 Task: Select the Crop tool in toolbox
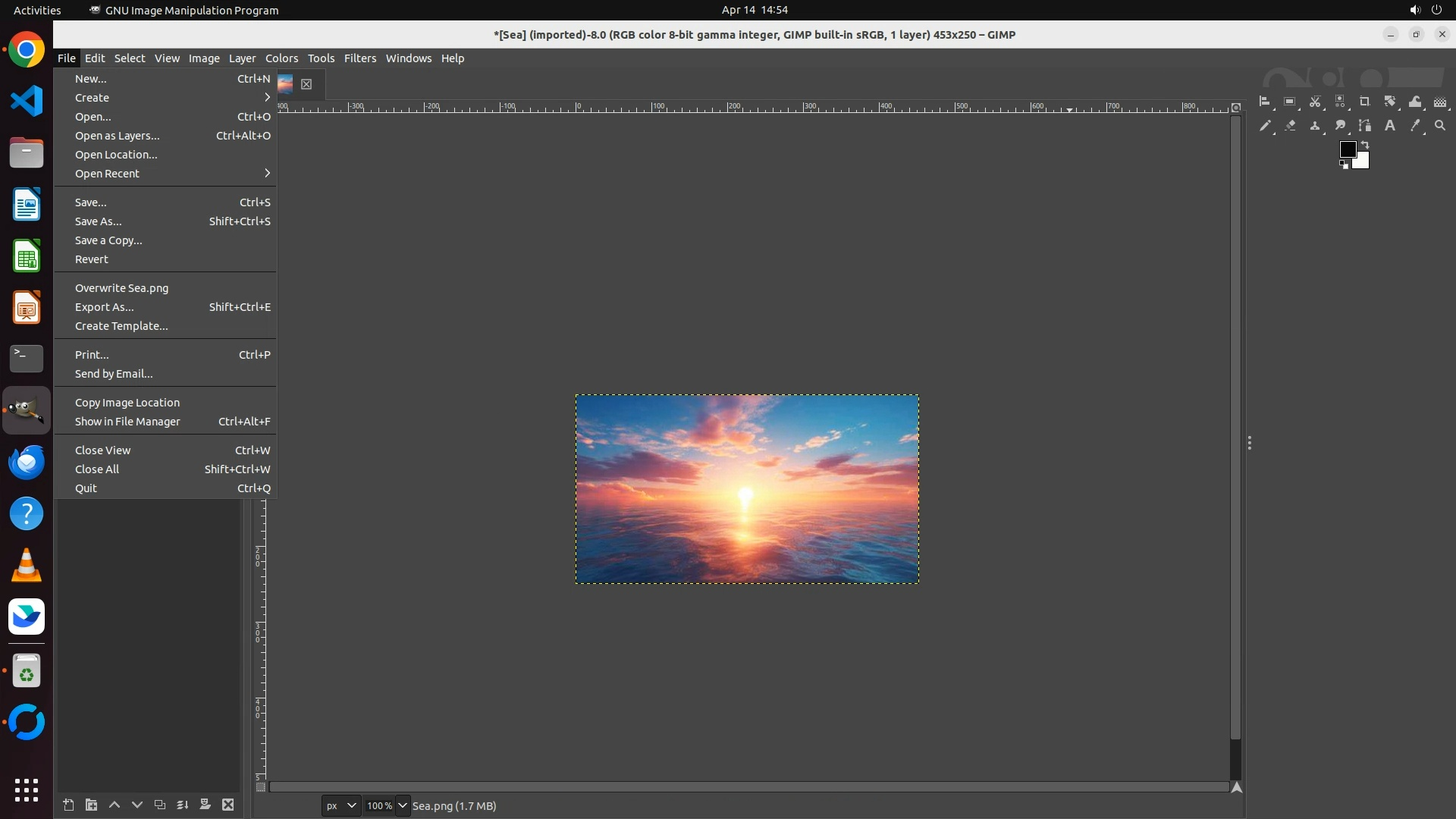pyautogui.click(x=1365, y=102)
